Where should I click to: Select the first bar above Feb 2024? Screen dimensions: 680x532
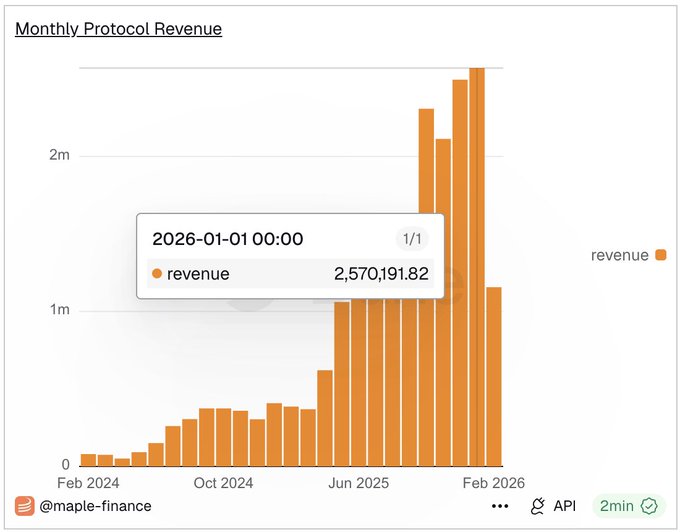pyautogui.click(x=88, y=460)
